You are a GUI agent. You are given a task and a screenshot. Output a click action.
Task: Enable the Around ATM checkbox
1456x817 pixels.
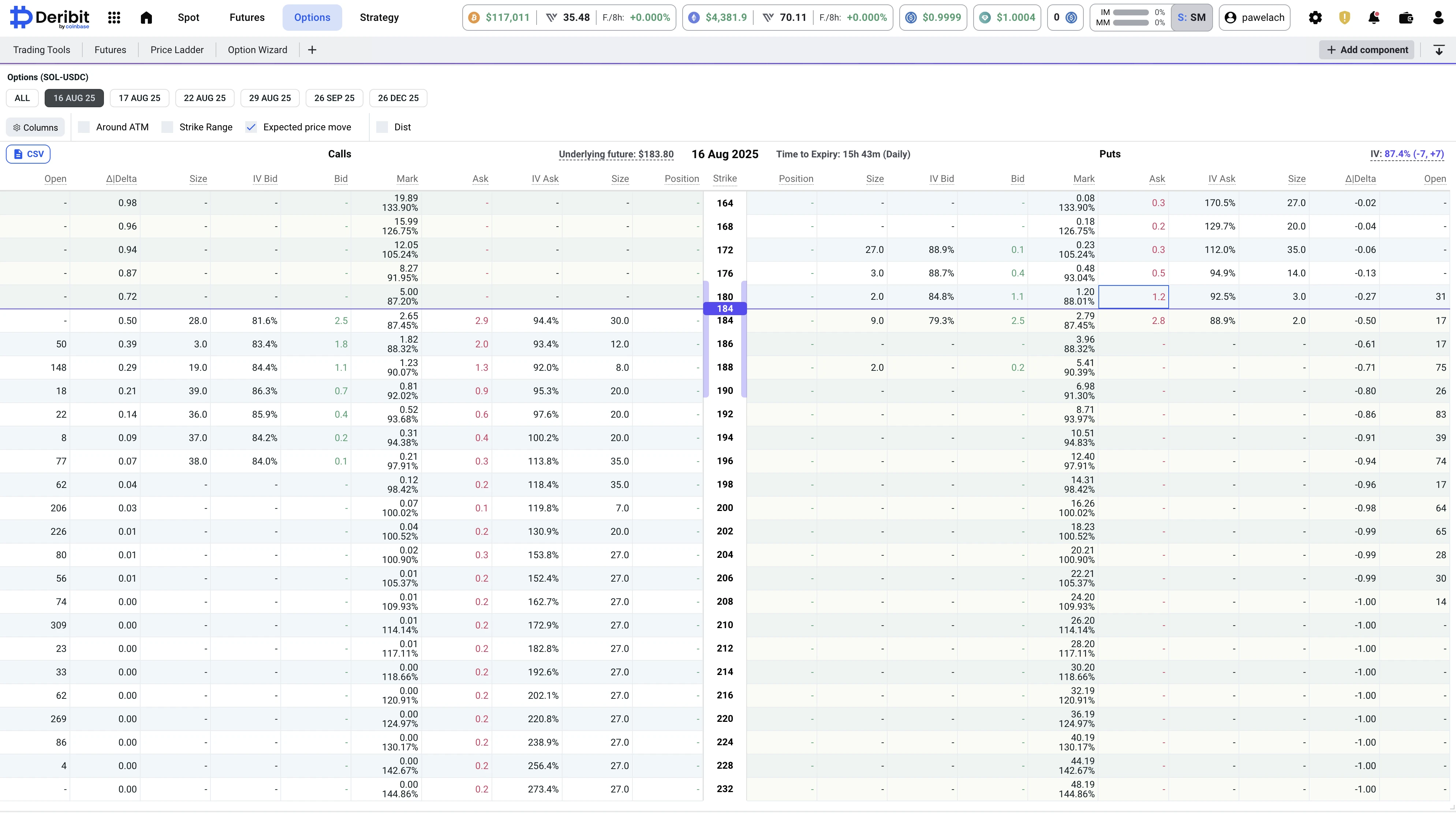[x=84, y=127]
